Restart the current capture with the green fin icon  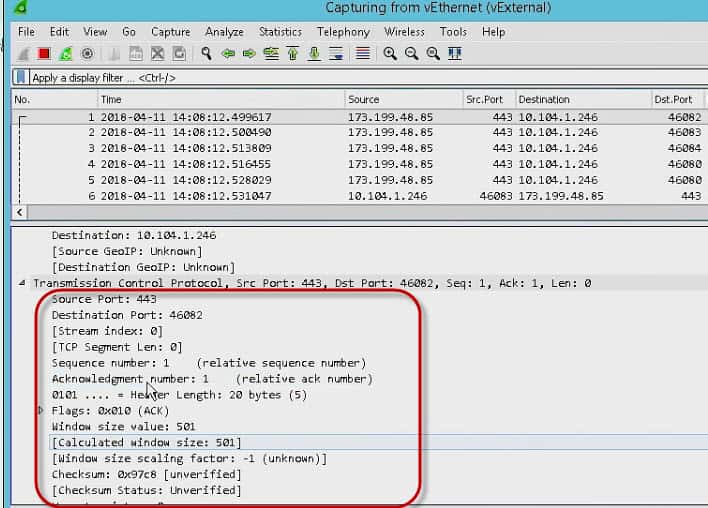(65, 54)
